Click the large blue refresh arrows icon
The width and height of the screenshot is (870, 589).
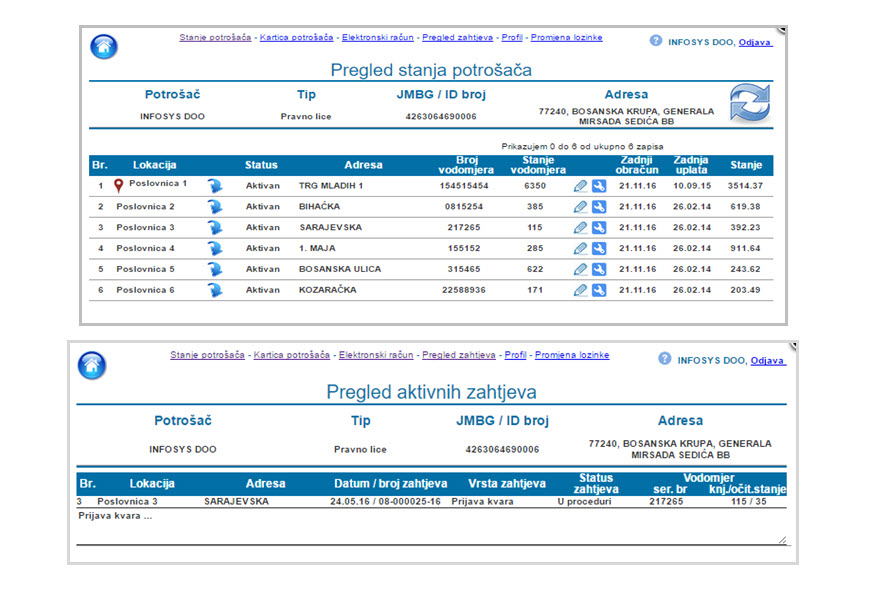750,103
